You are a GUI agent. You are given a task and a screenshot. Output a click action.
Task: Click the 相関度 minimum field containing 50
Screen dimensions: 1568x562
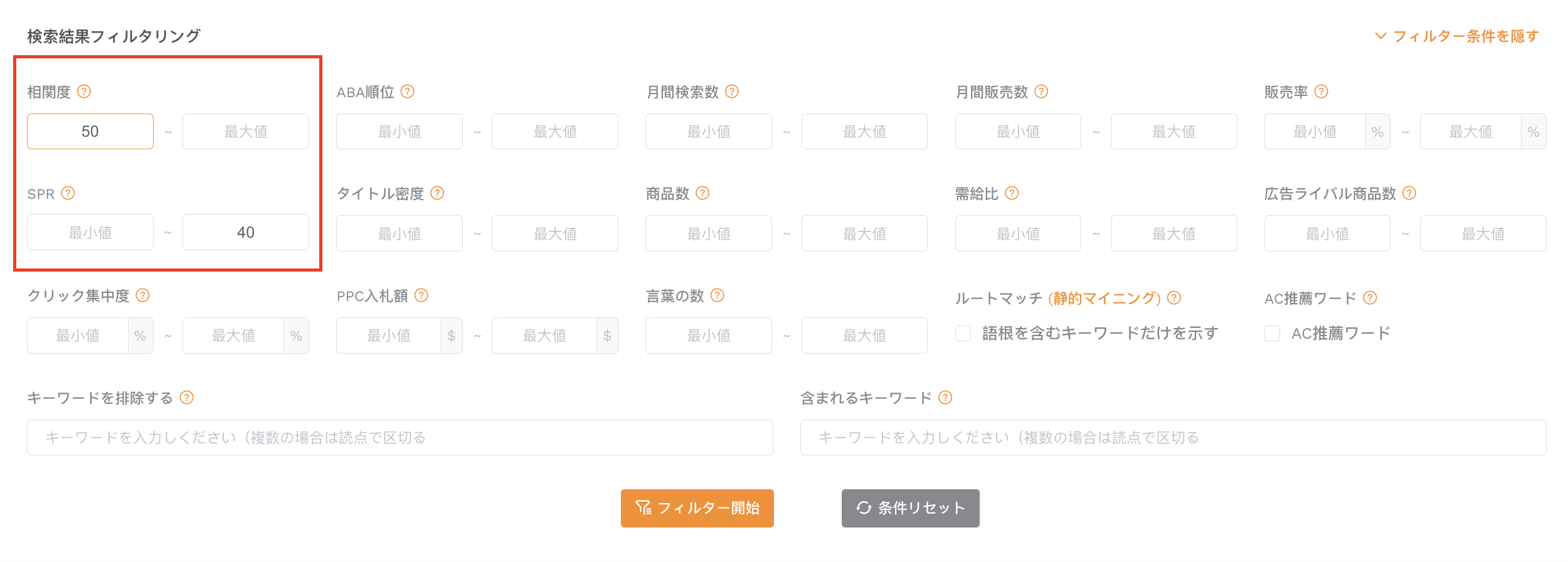coord(90,131)
